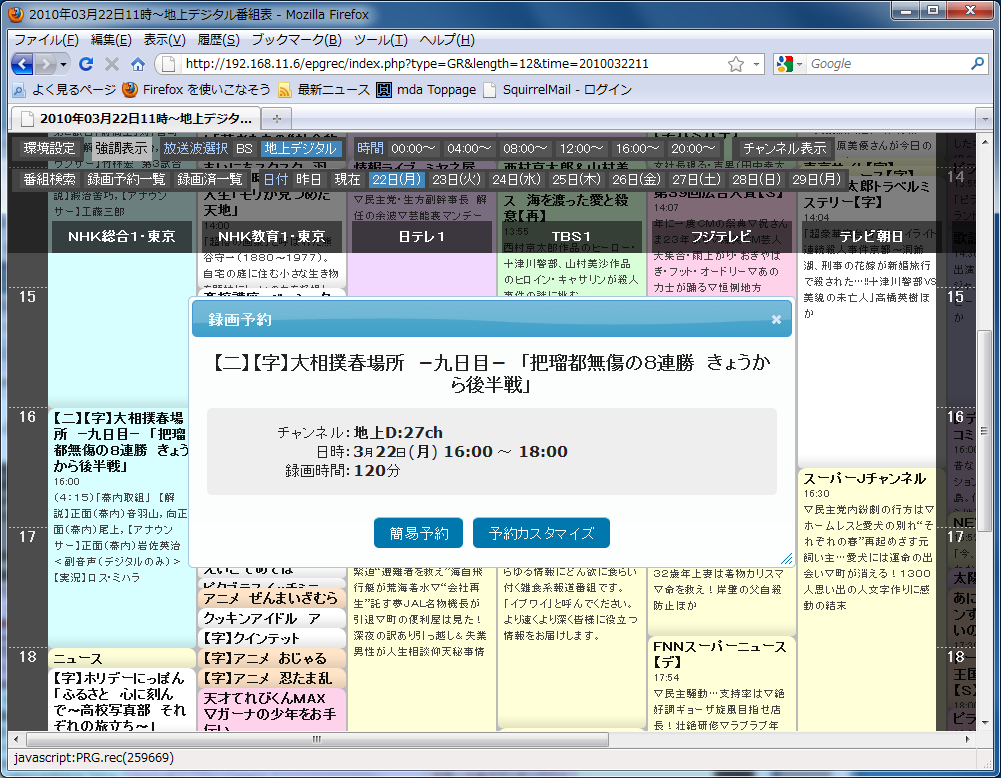The height and width of the screenshot is (778, 1001).
Task: Click the 予約カスタマイズ button
Action: [541, 533]
